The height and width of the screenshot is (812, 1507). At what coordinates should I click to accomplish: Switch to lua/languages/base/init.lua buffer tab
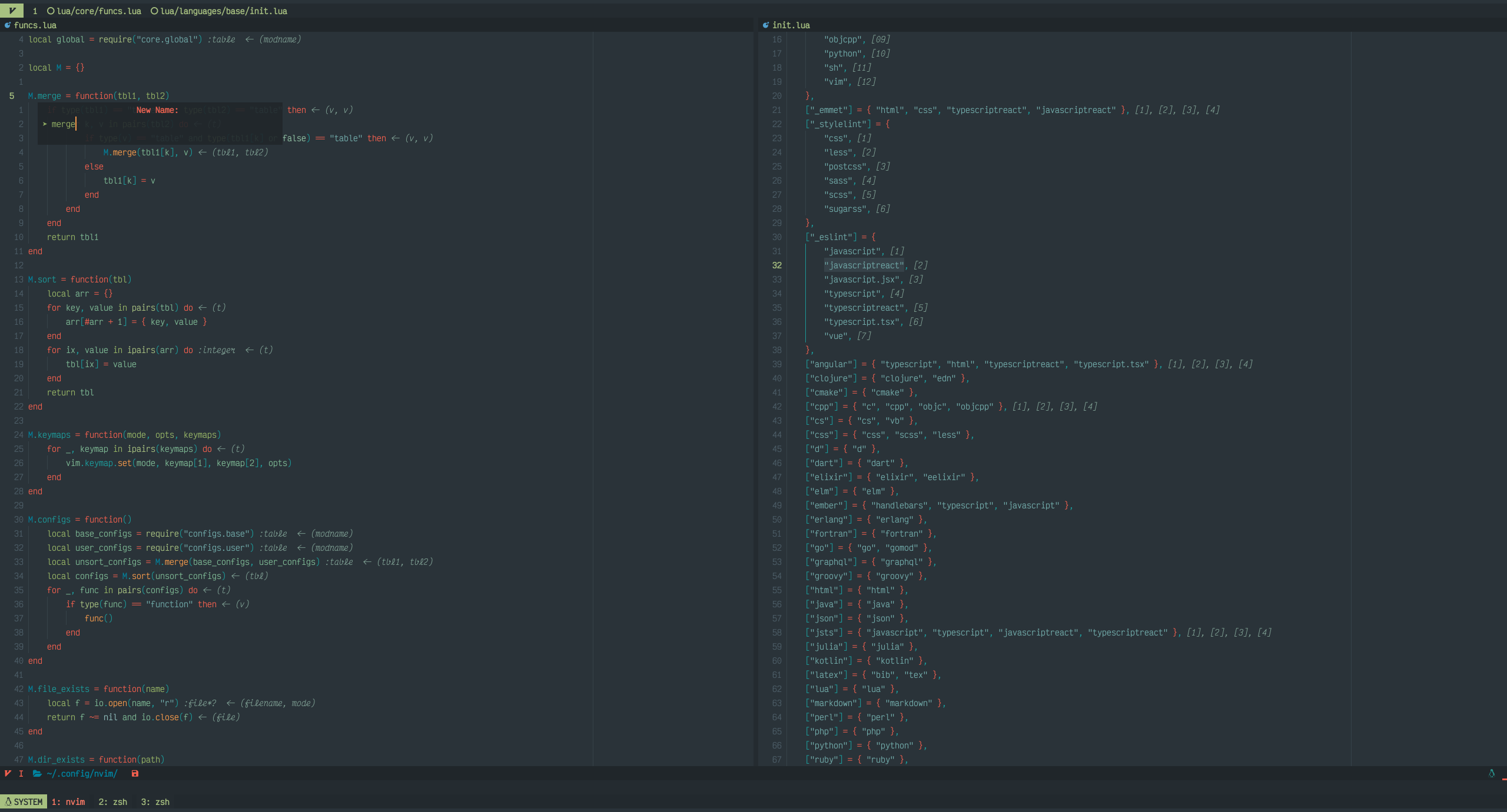click(219, 11)
